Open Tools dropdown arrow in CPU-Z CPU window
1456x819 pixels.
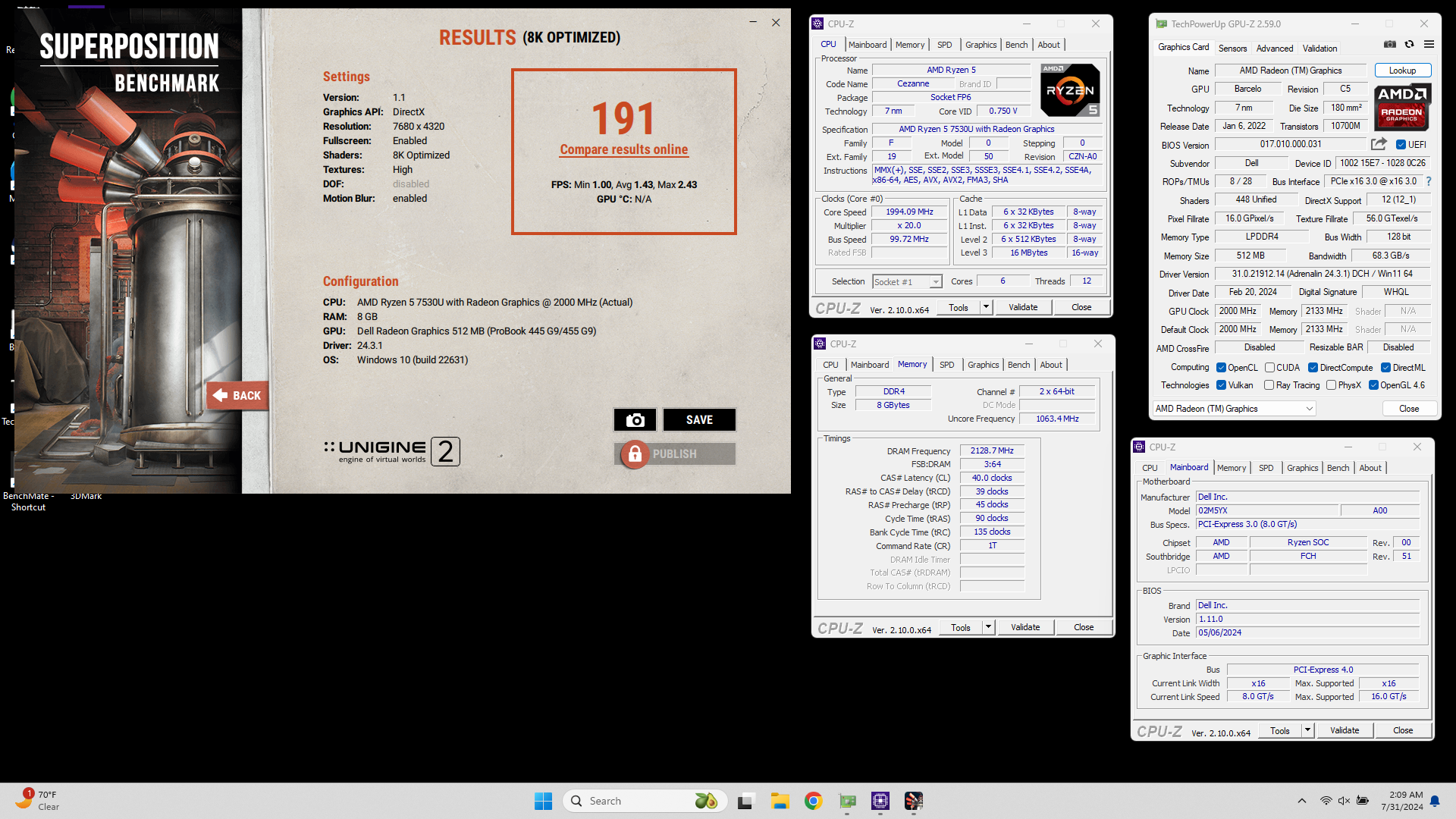click(x=986, y=307)
